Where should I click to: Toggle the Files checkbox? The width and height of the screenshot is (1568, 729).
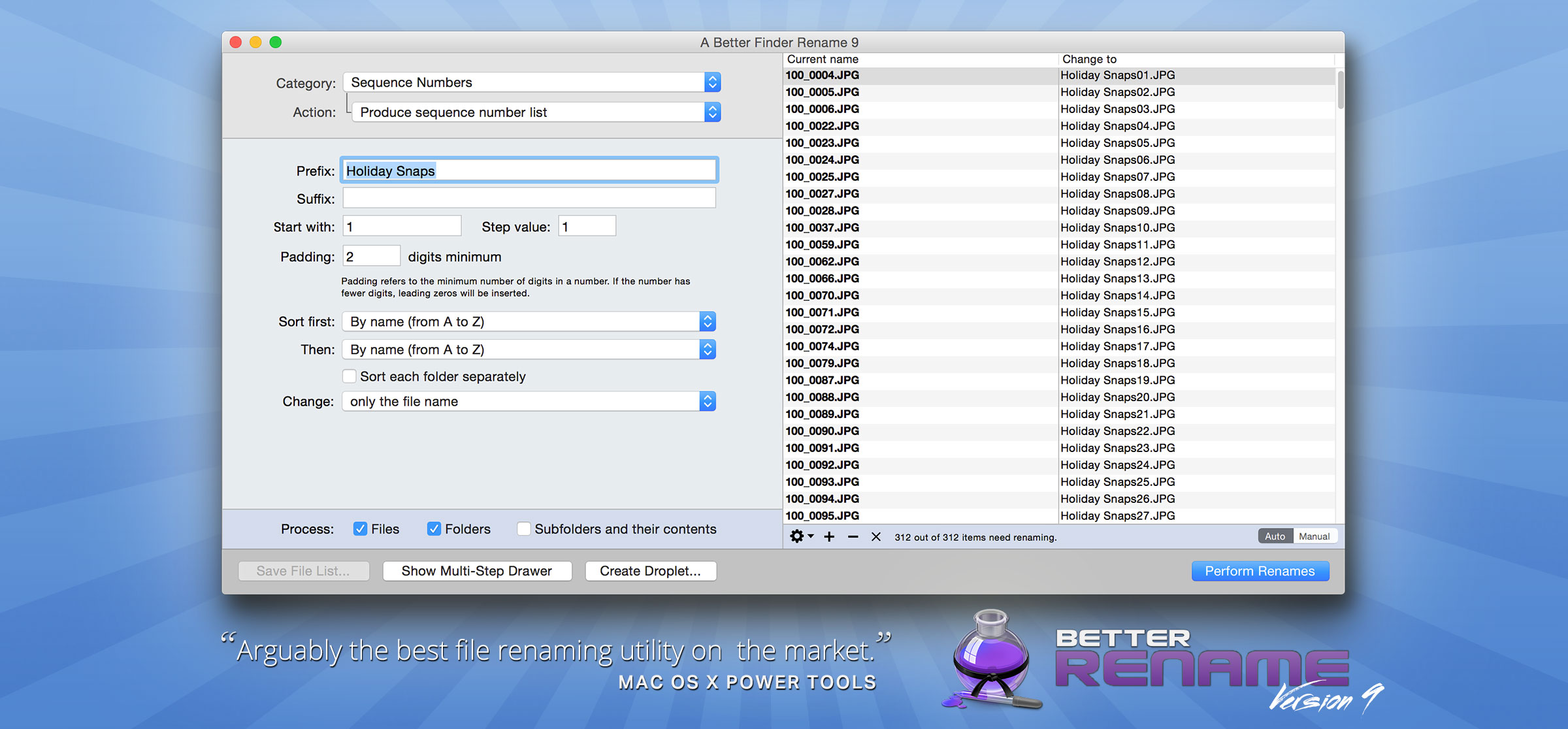point(360,528)
